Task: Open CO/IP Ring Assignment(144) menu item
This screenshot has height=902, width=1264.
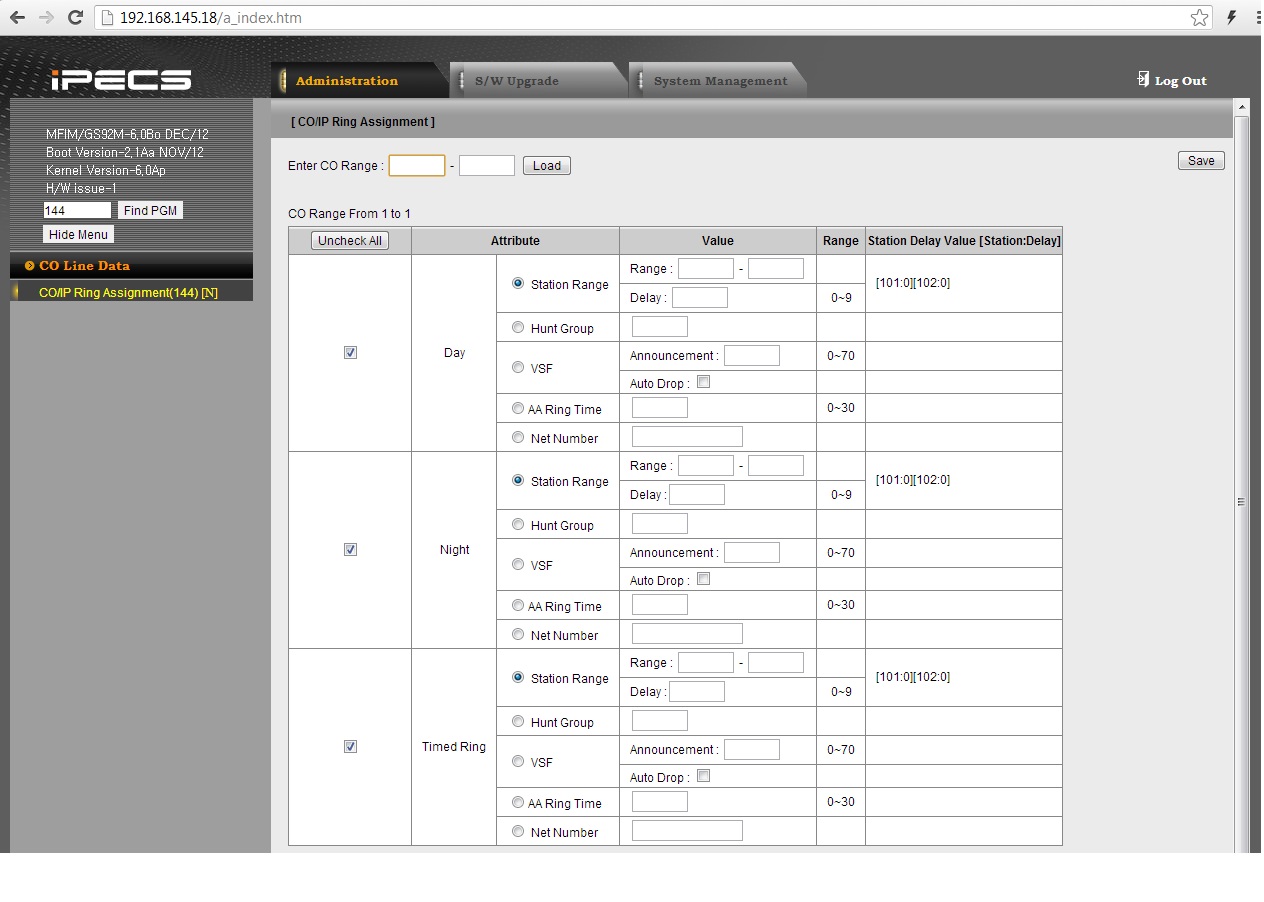Action: point(128,293)
